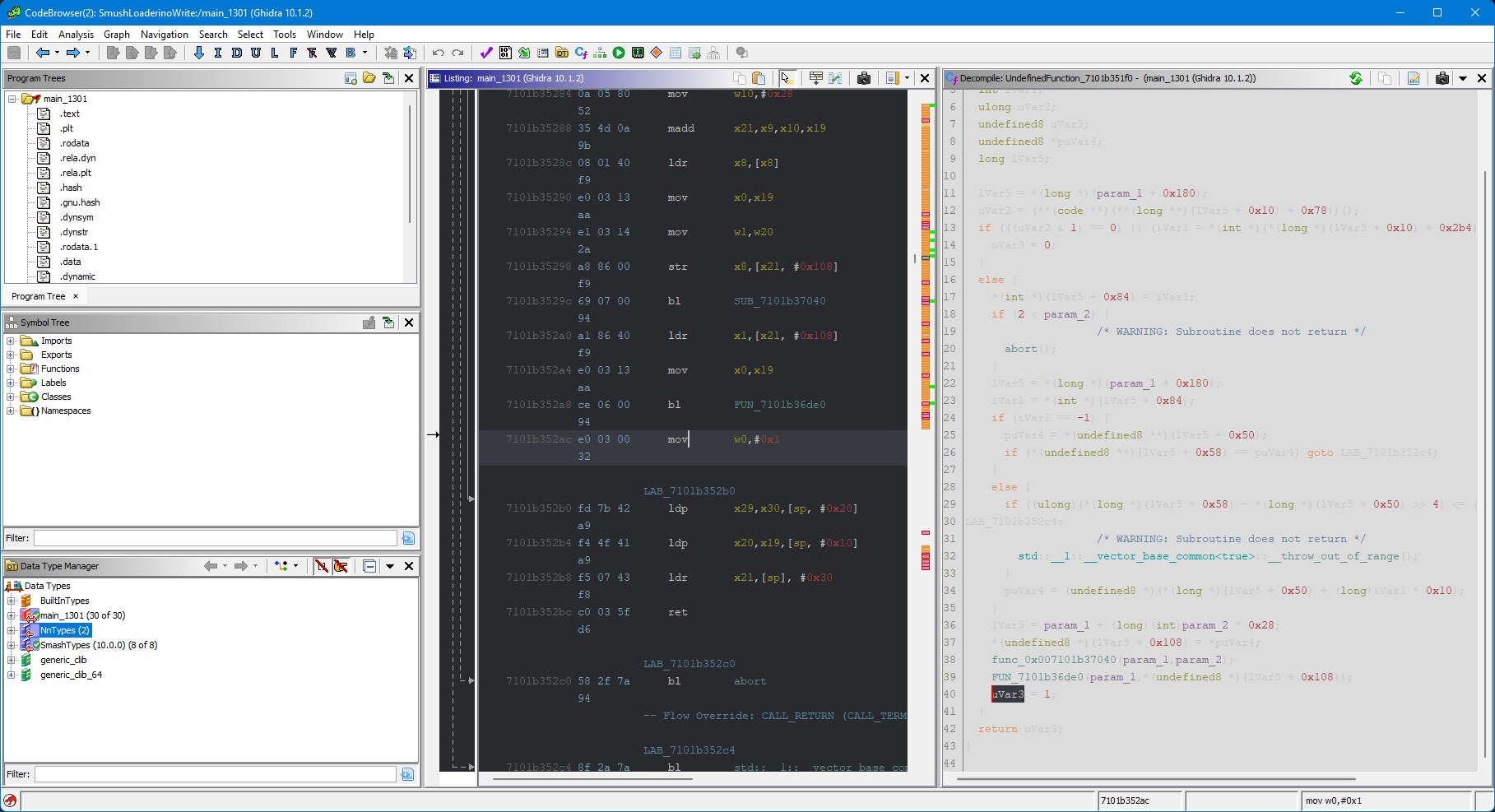Click the FUN_7101b36de0 call in Listing
The image size is (1495, 812).
780,405
